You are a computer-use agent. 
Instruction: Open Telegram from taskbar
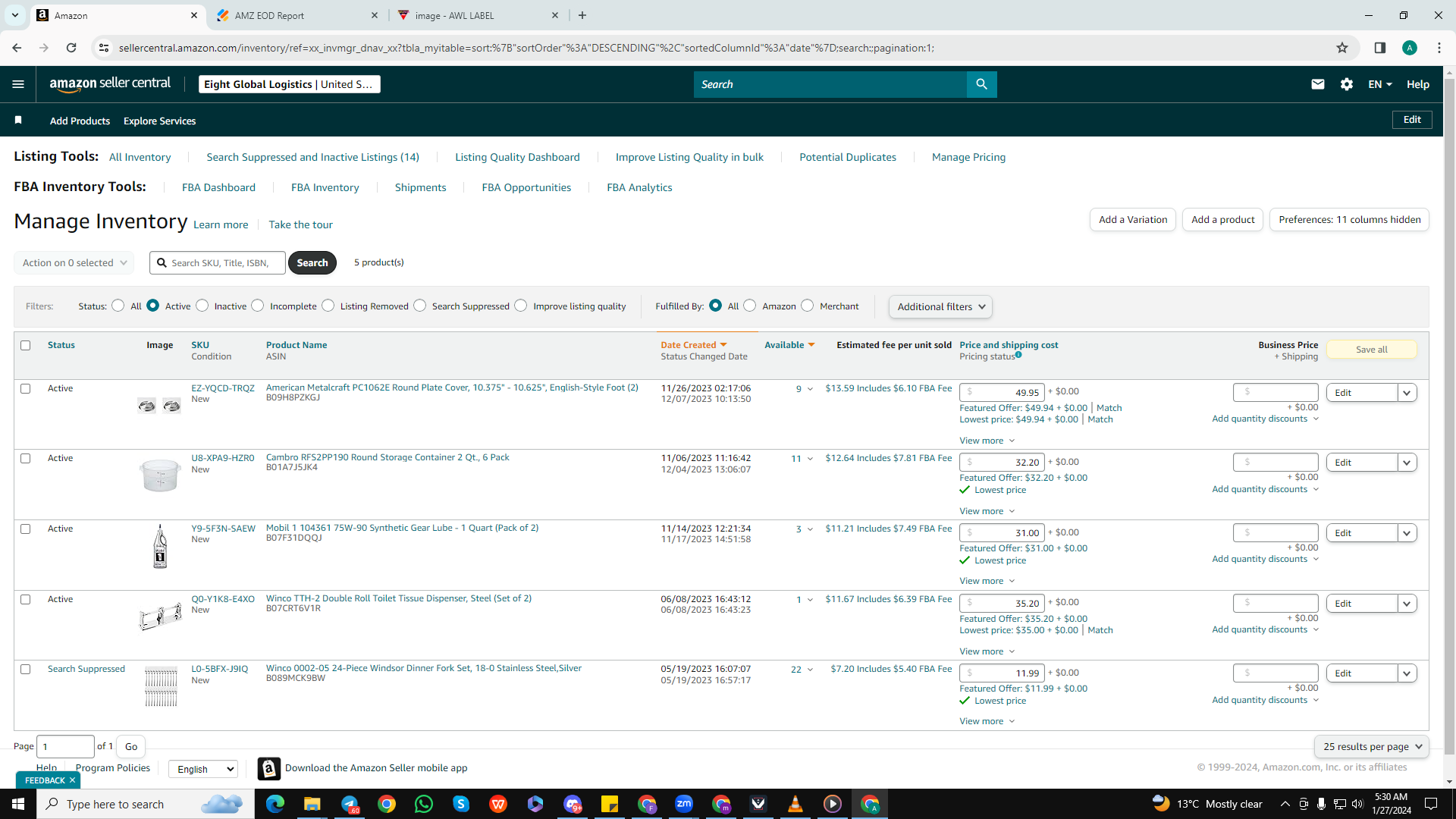click(x=350, y=804)
